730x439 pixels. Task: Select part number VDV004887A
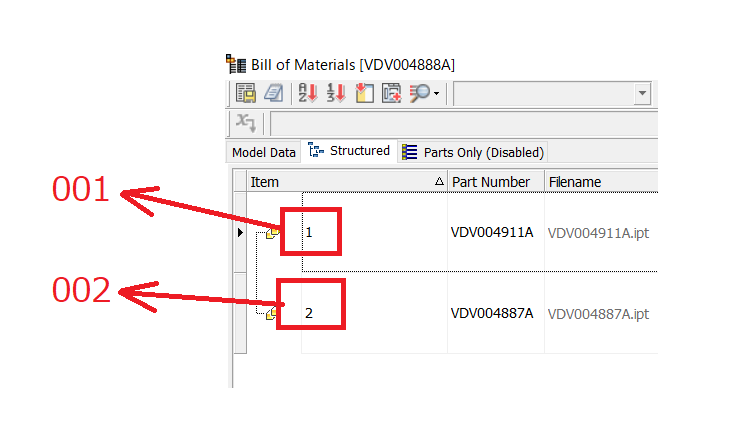(492, 313)
